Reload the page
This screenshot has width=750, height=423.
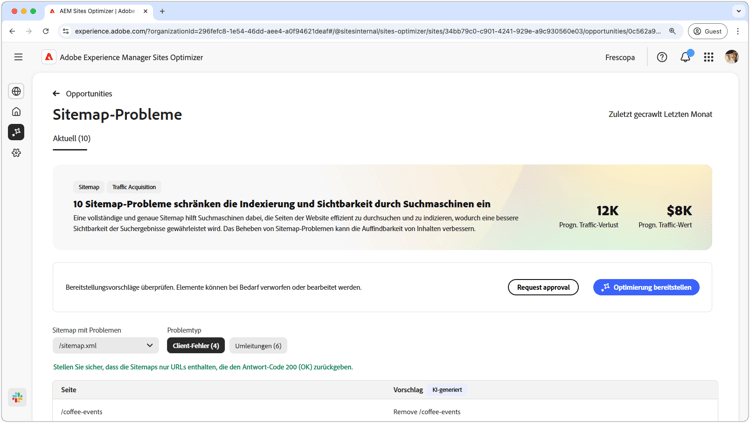pyautogui.click(x=45, y=31)
